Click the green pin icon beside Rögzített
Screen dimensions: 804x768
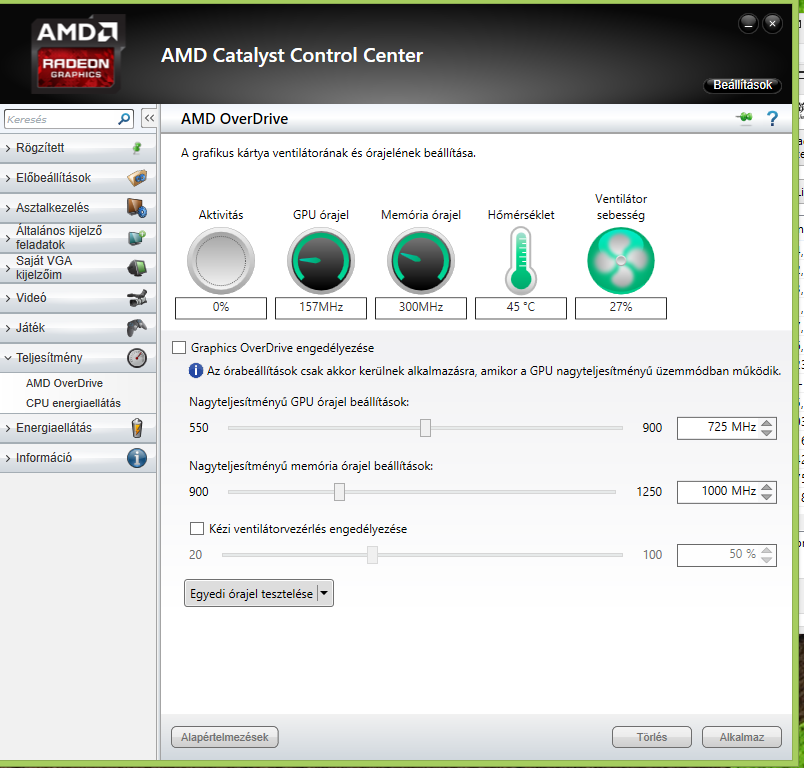click(137, 148)
